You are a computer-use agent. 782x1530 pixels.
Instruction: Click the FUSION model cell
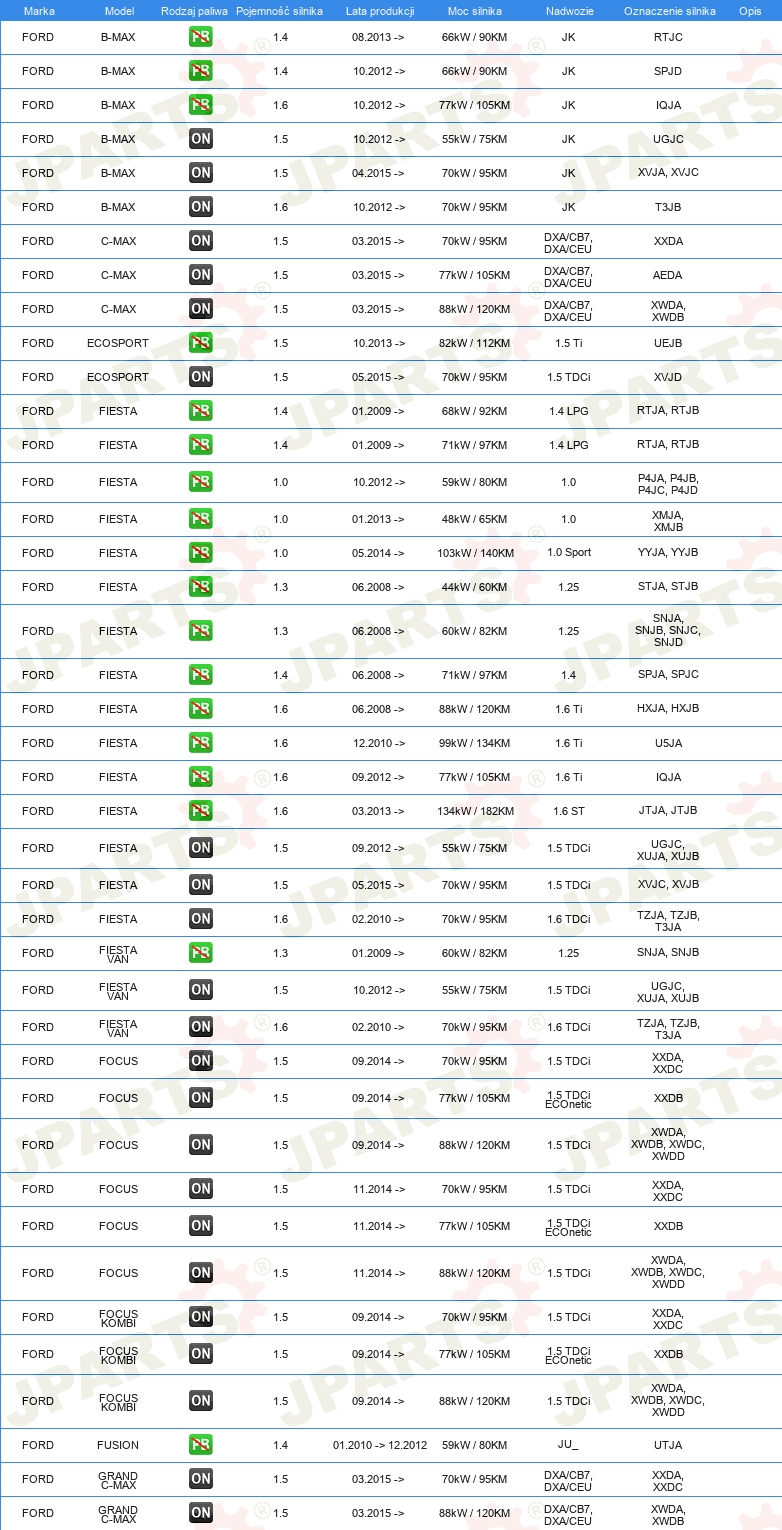click(x=118, y=1445)
